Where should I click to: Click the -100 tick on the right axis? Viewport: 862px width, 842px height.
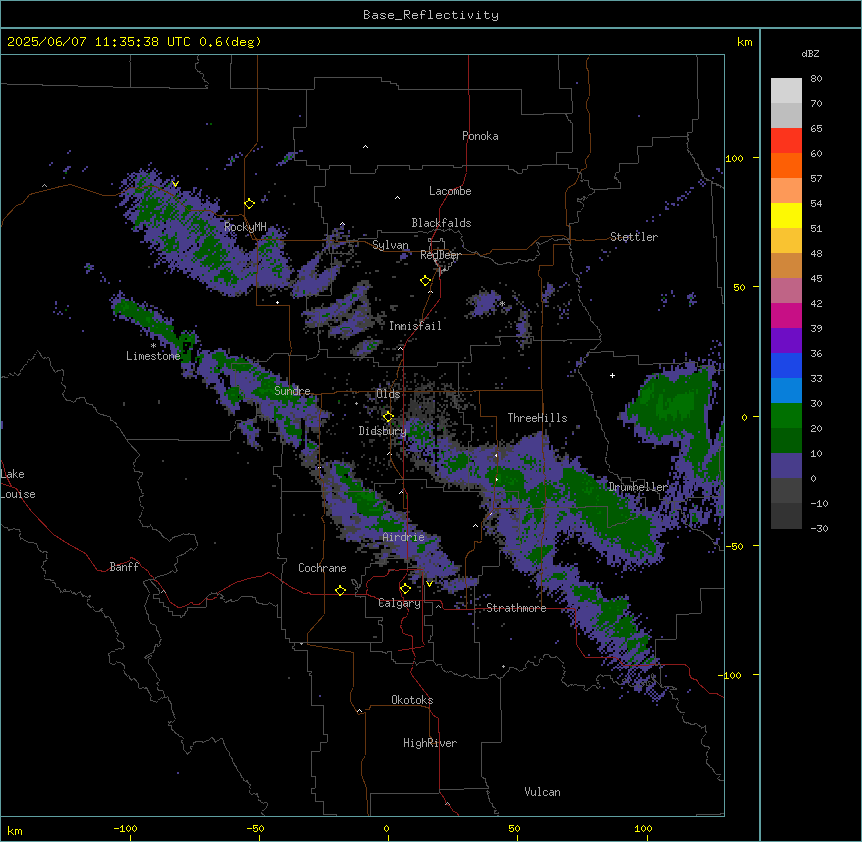tap(731, 675)
